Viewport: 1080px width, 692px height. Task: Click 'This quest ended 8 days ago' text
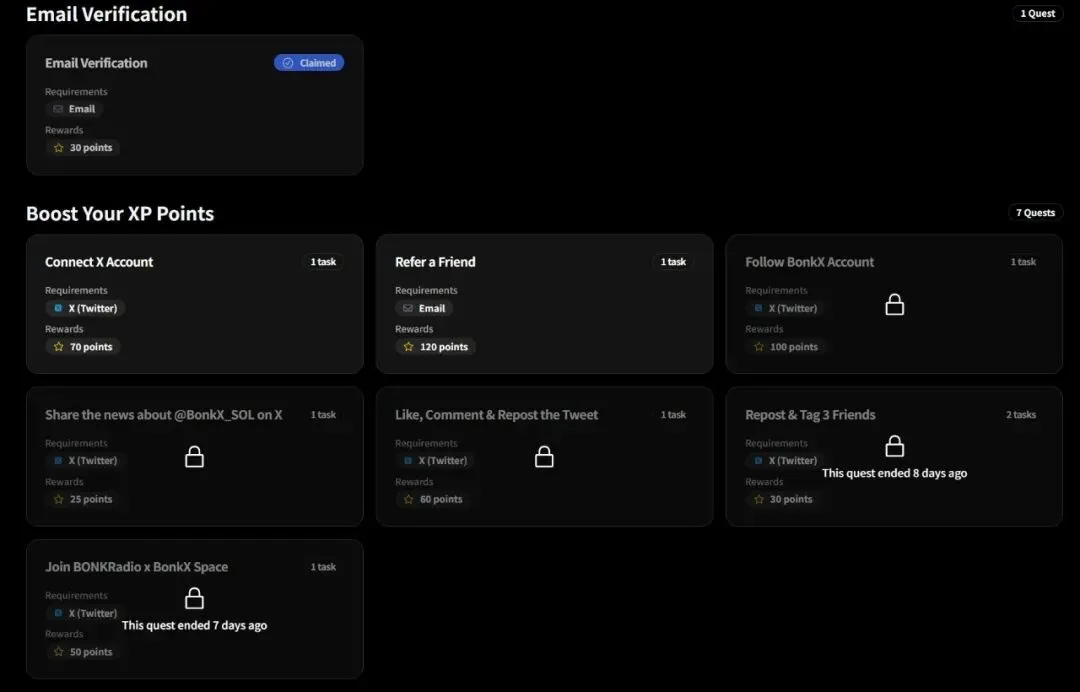point(894,473)
